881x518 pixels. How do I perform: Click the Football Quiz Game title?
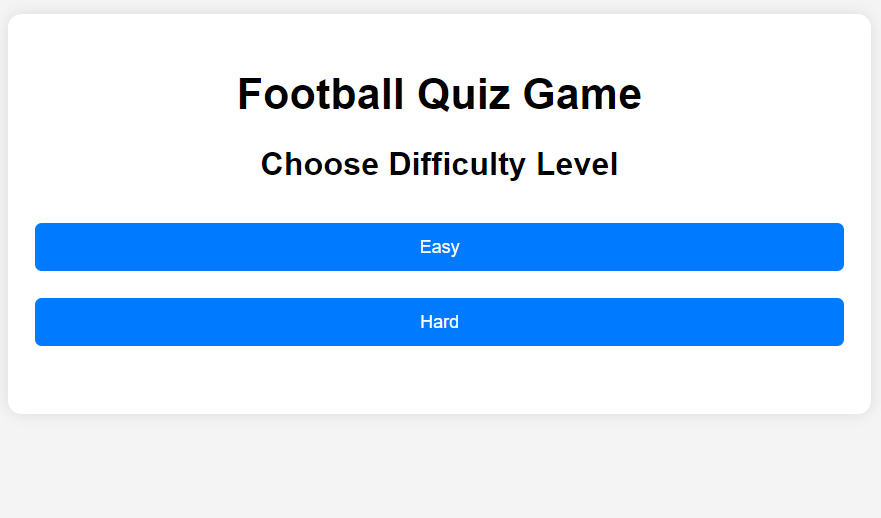click(439, 94)
